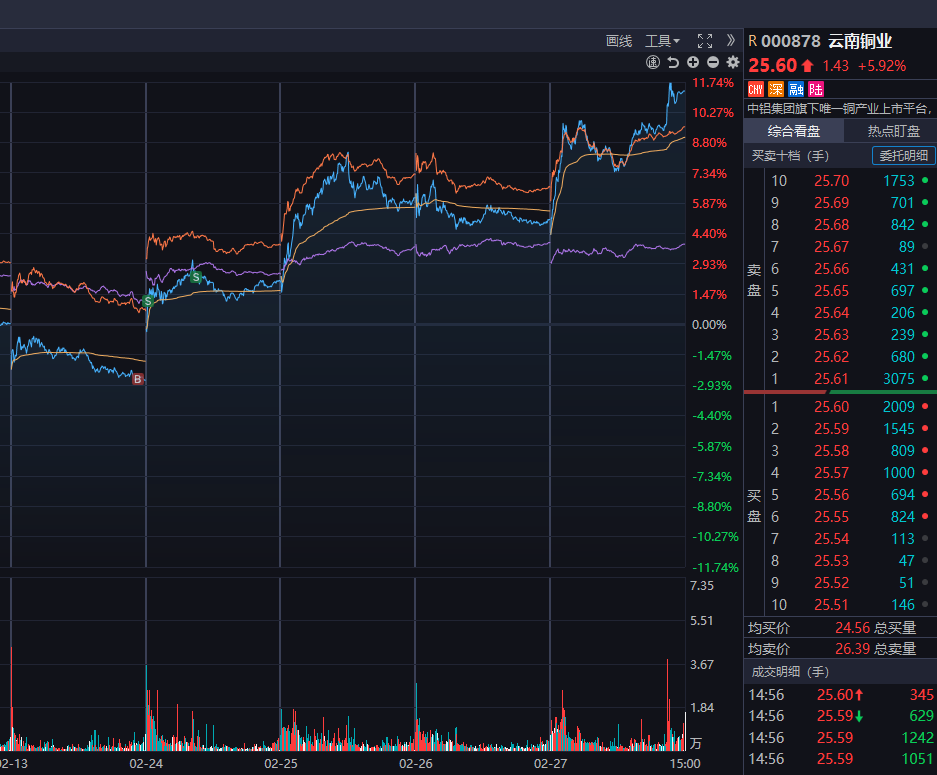
Task: Select buy level 1 price 25.60
Action: coord(831,406)
